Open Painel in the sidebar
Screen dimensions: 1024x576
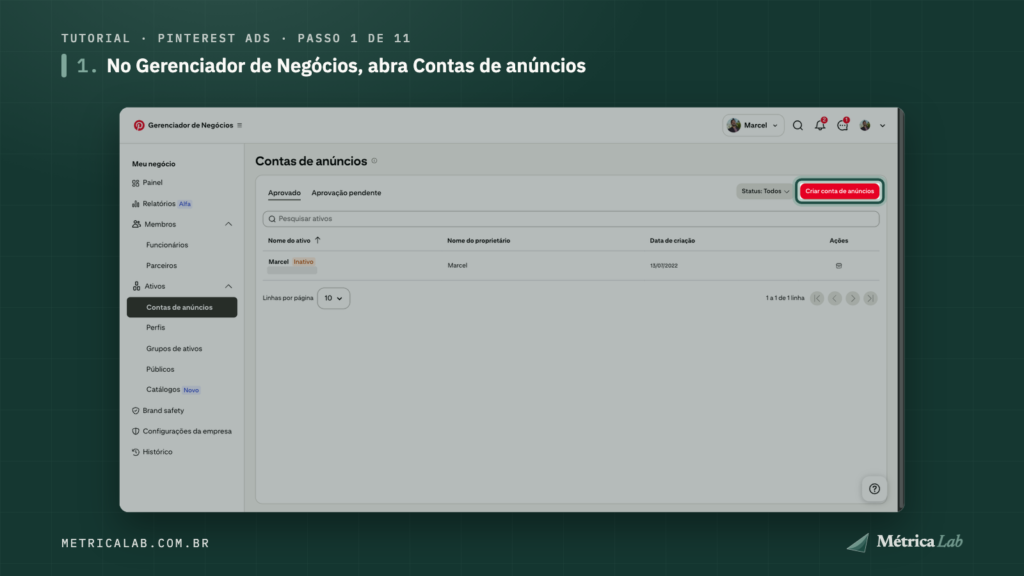tap(152, 183)
